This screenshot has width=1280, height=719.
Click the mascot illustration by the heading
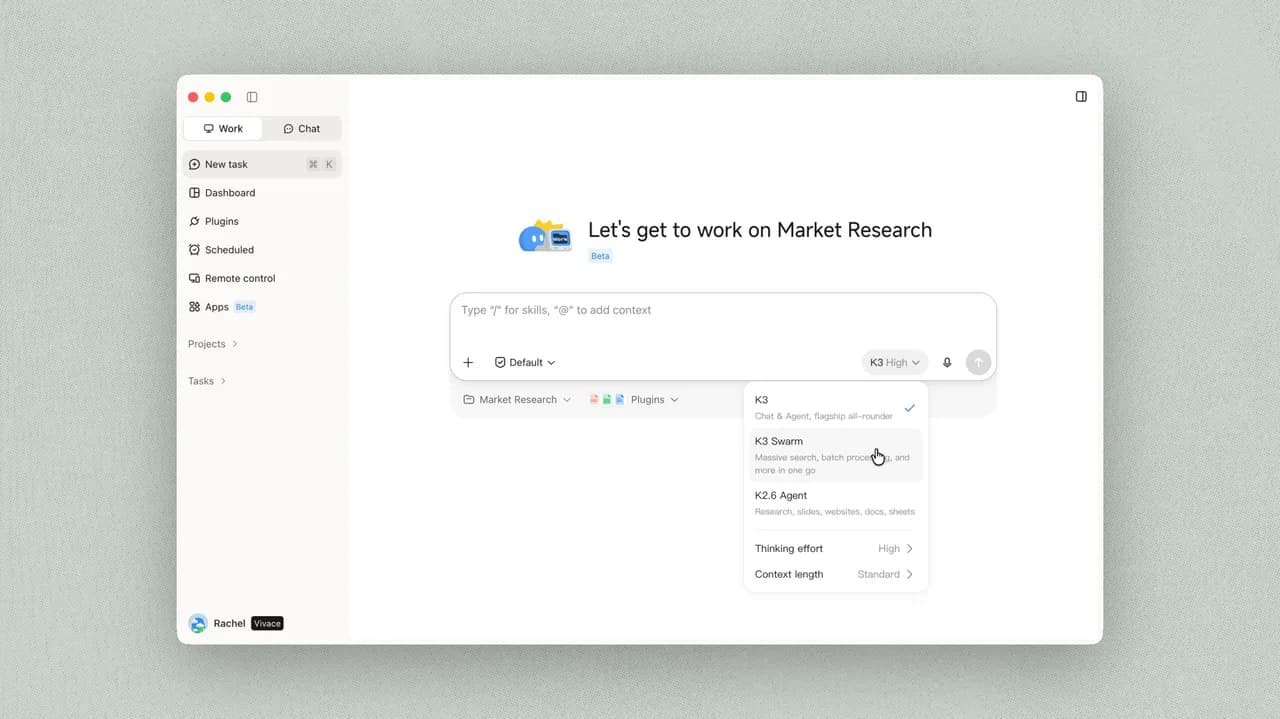[545, 236]
